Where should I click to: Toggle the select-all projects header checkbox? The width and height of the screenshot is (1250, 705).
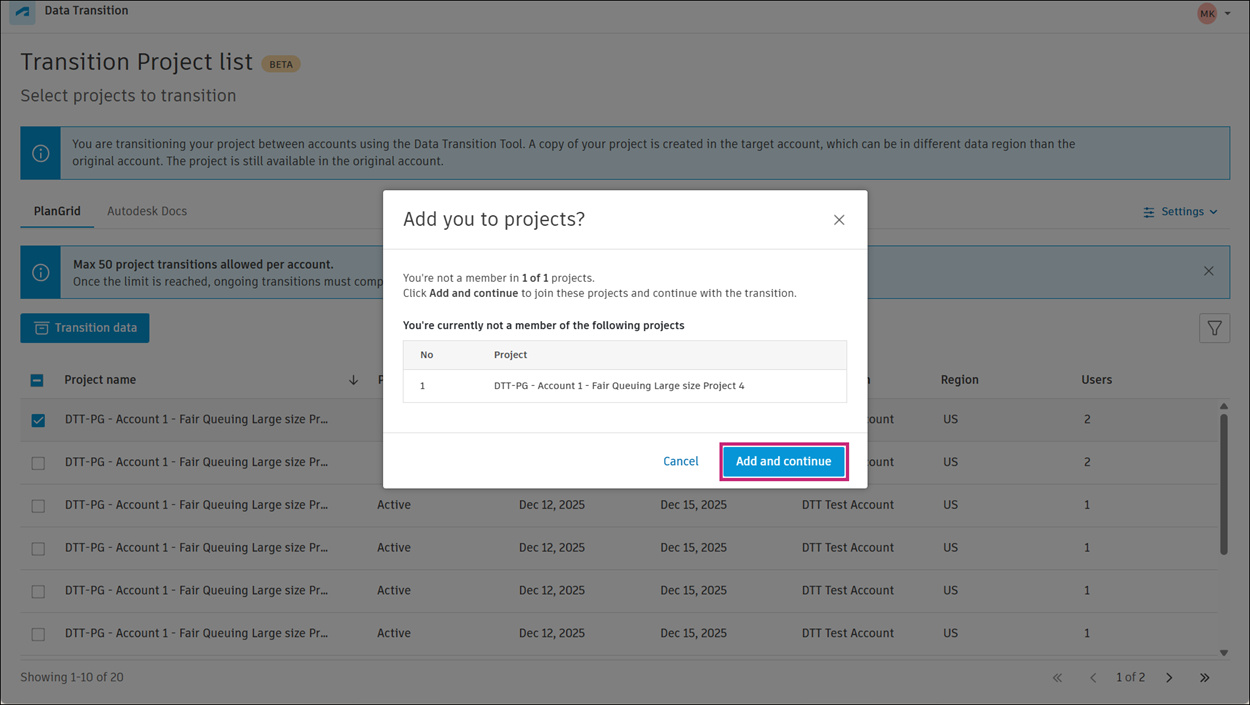click(x=37, y=380)
